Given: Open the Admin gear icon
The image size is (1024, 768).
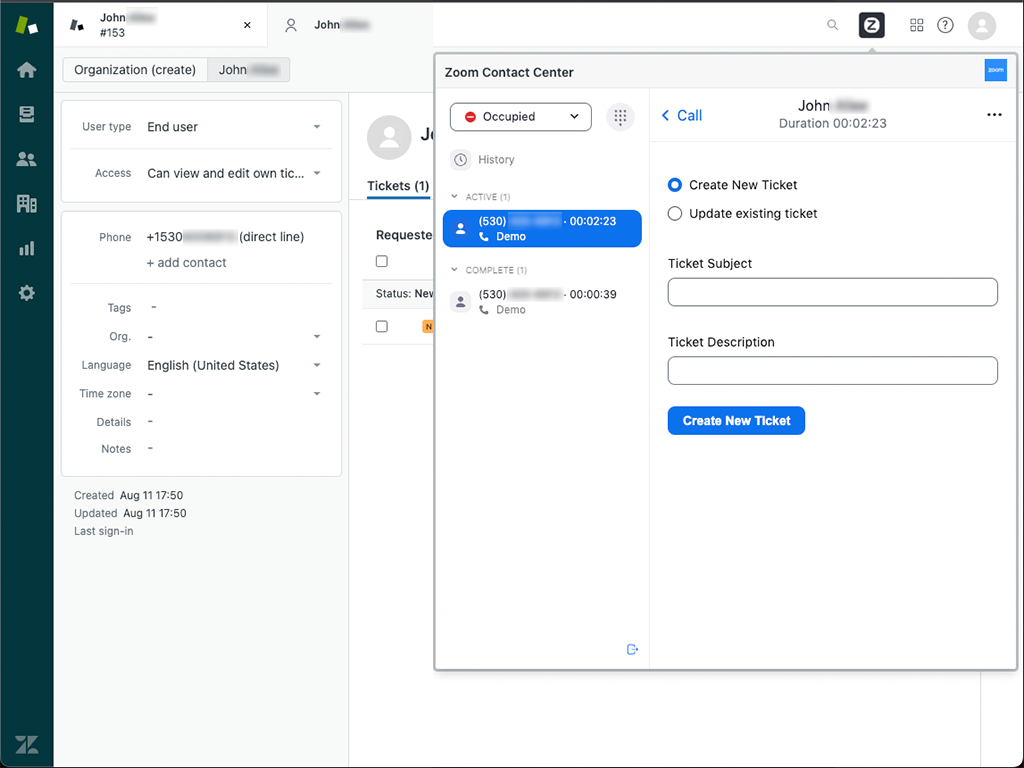Looking at the screenshot, I should (26, 293).
